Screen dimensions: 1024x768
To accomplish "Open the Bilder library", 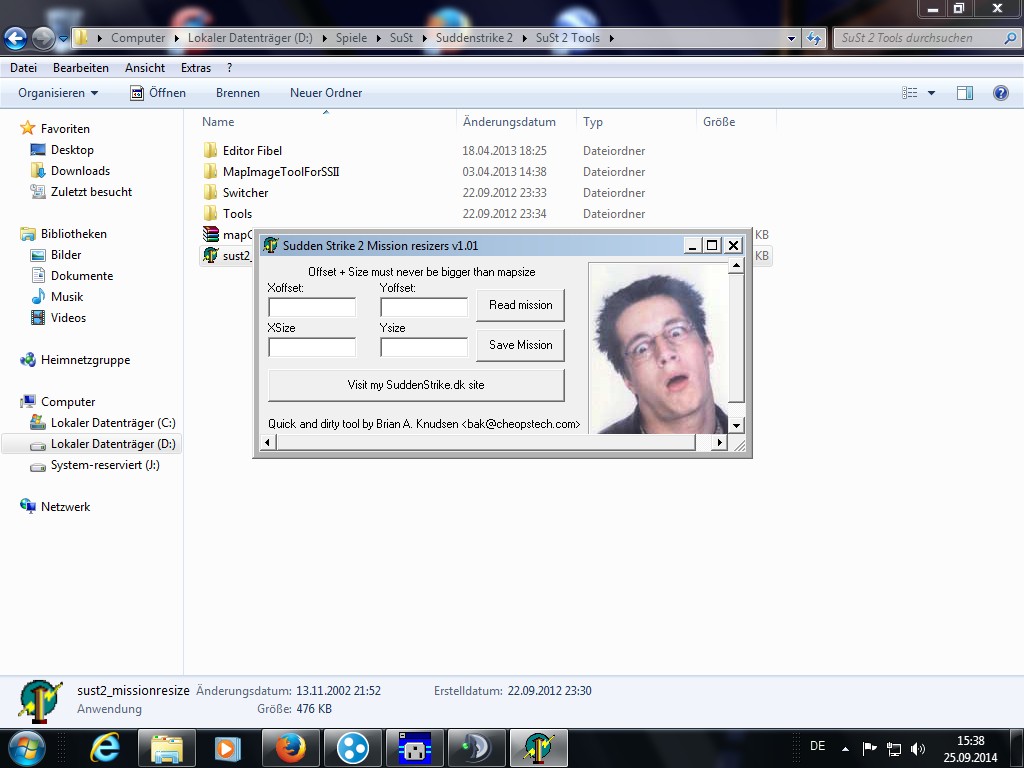I will (66, 255).
